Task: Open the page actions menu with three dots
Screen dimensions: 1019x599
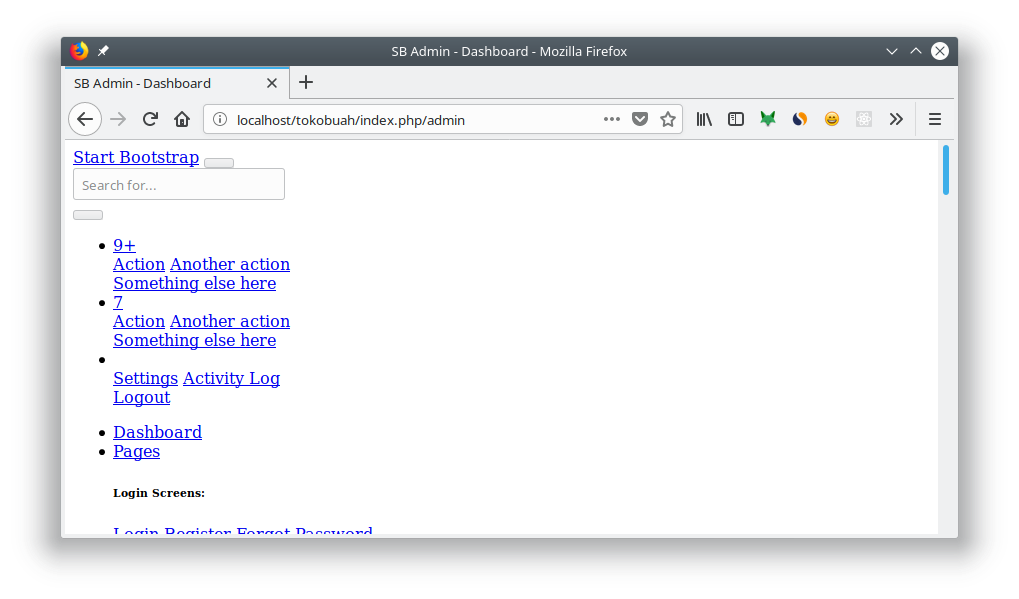Action: pyautogui.click(x=612, y=119)
